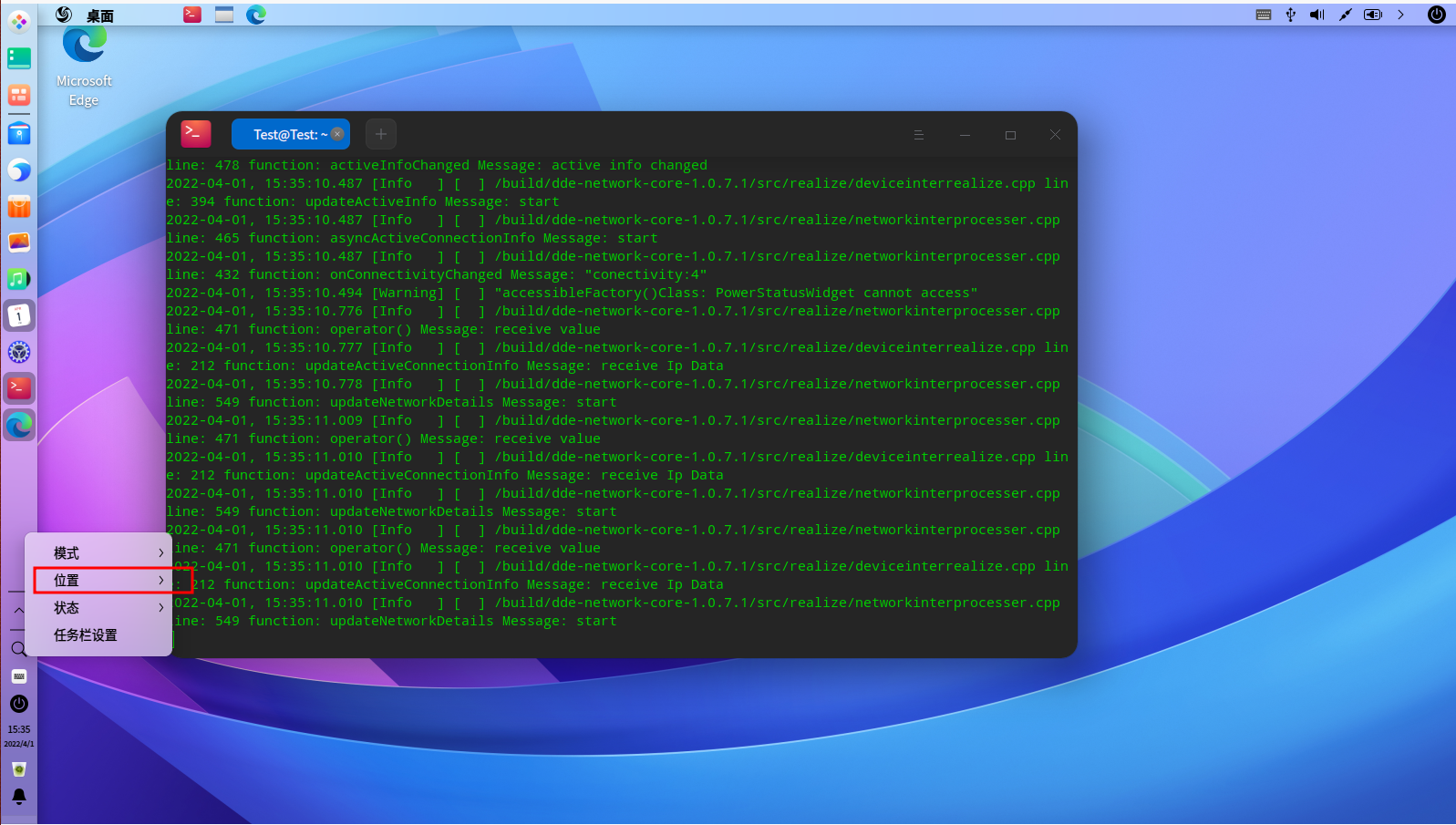Launch the blue file manager dock icon
The image size is (1456, 825).
19,133
